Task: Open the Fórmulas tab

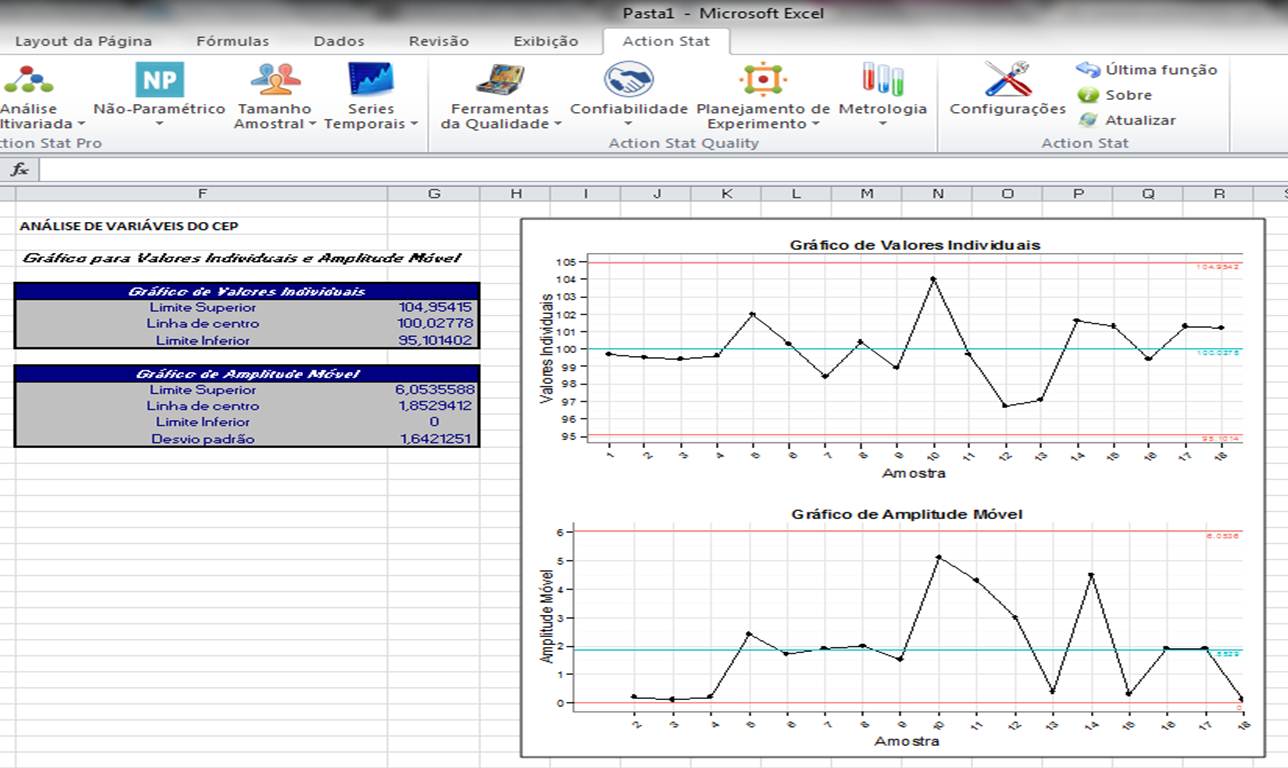Action: 232,42
